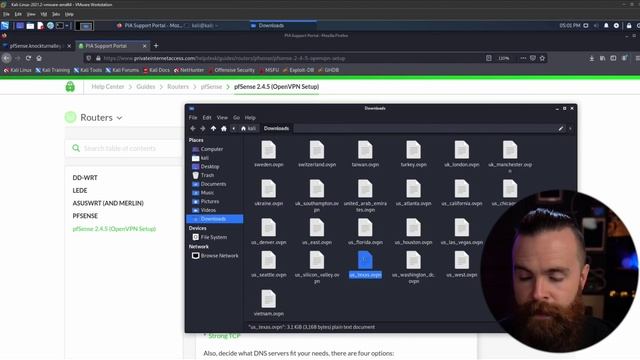Click Help Center in breadcrumb

click(x=108, y=87)
